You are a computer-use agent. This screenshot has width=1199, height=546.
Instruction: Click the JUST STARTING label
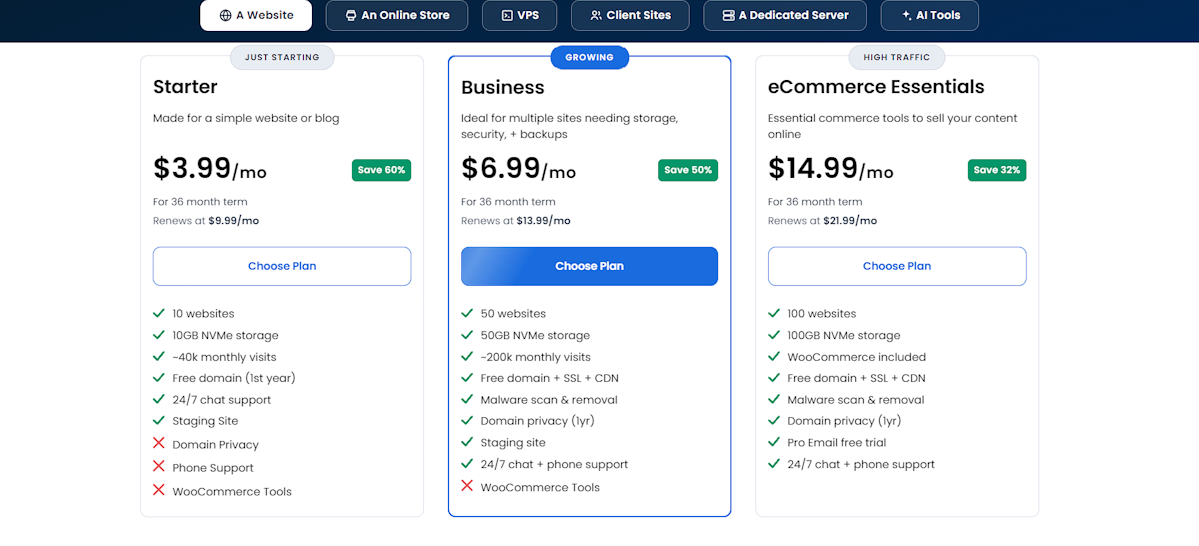(x=282, y=57)
